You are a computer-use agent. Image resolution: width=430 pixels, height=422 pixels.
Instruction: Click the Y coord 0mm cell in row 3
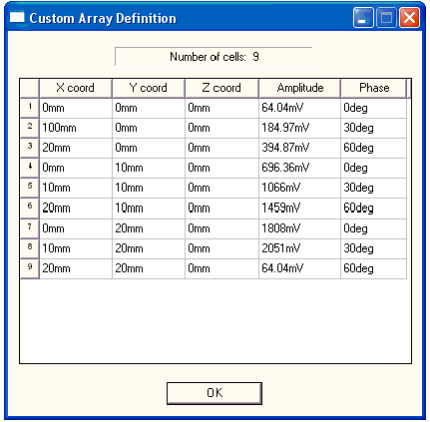click(149, 148)
